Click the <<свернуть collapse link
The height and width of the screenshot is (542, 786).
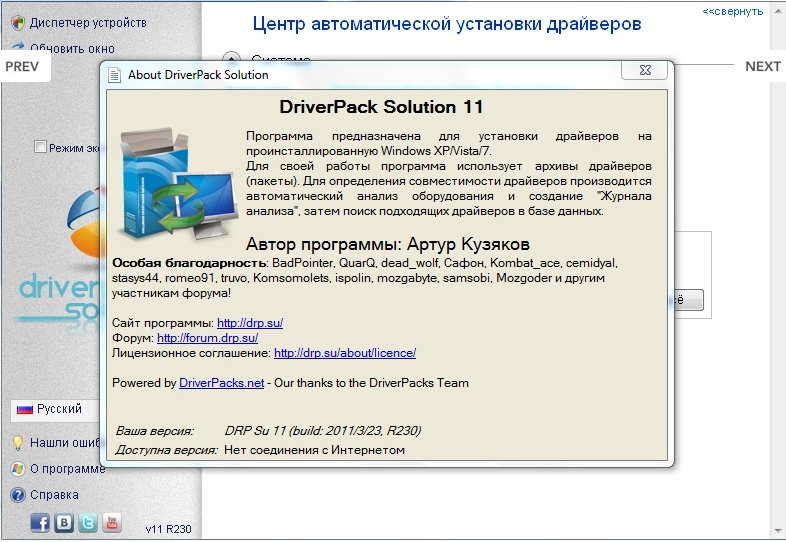(732, 12)
